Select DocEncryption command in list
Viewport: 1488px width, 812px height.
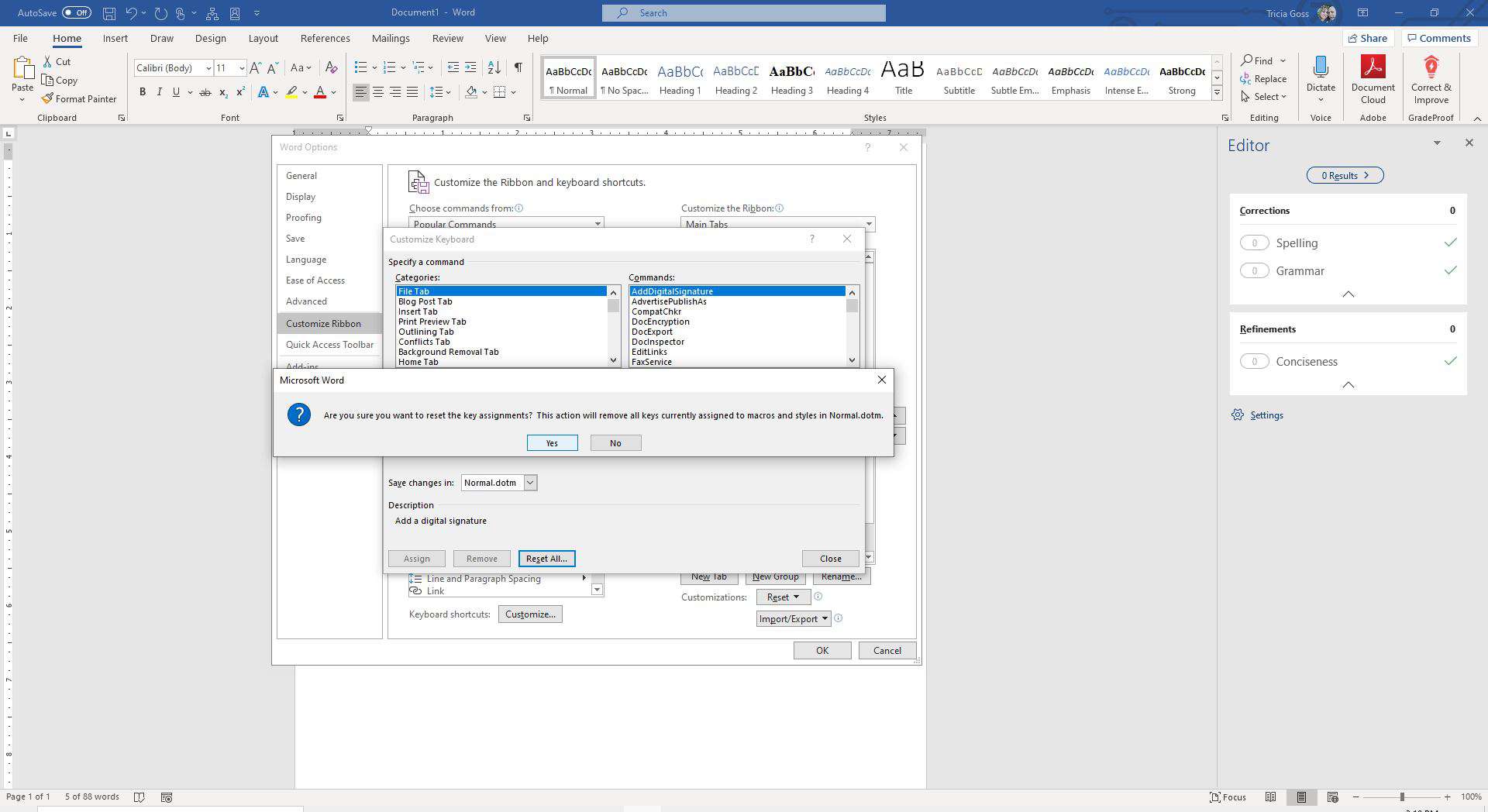[x=660, y=322]
